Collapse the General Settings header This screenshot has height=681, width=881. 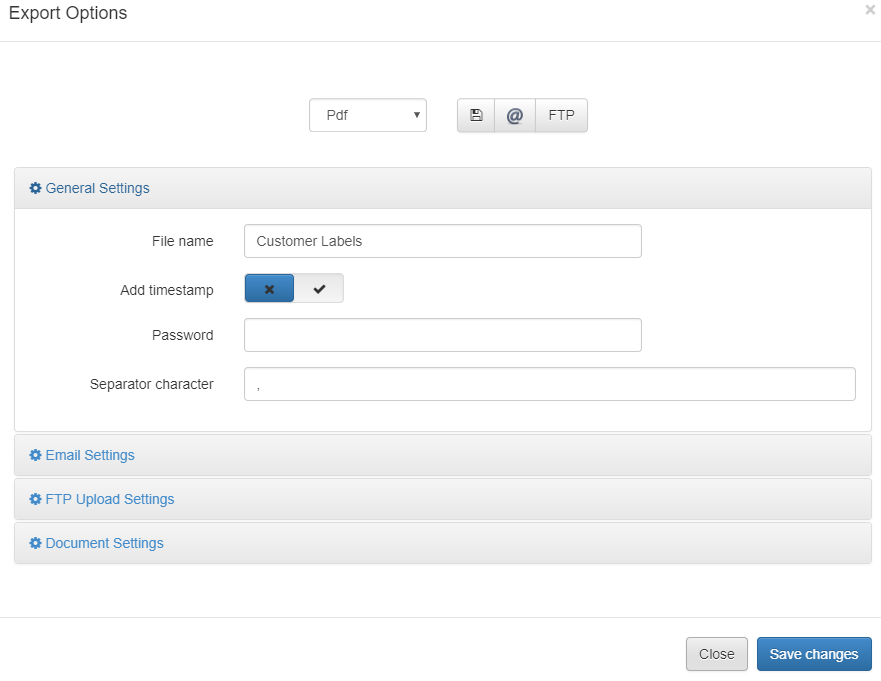[97, 188]
